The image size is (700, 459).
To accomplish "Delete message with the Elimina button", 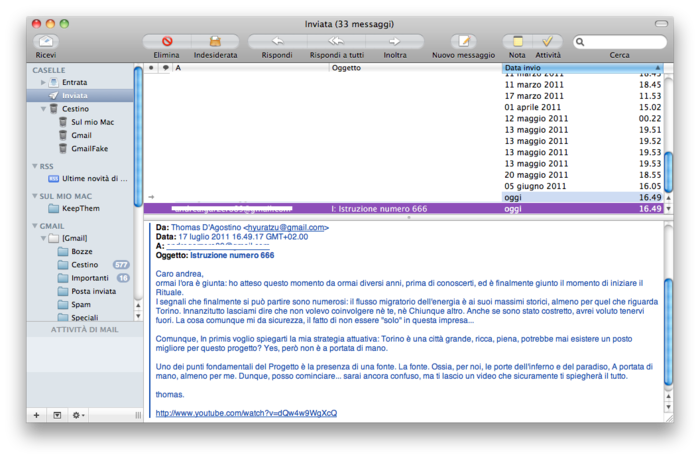I will click(167, 42).
